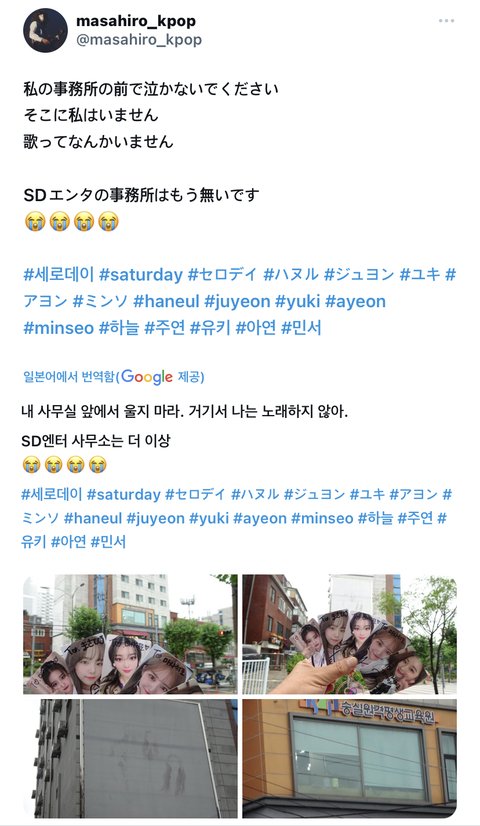
Task: Follow the #haneul hashtag in the original tweet
Action: 166,301
